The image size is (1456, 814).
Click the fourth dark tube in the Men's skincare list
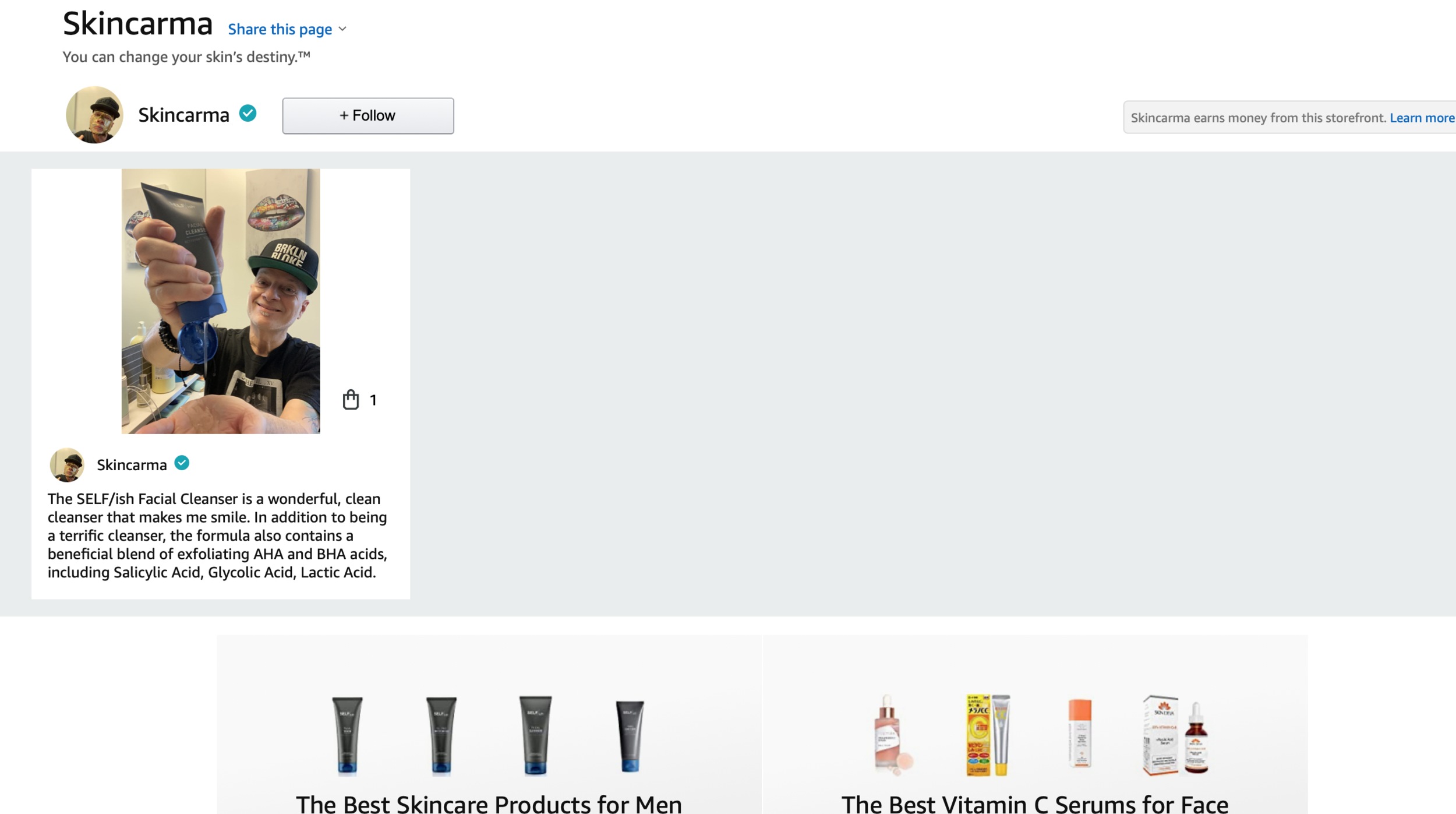point(630,737)
